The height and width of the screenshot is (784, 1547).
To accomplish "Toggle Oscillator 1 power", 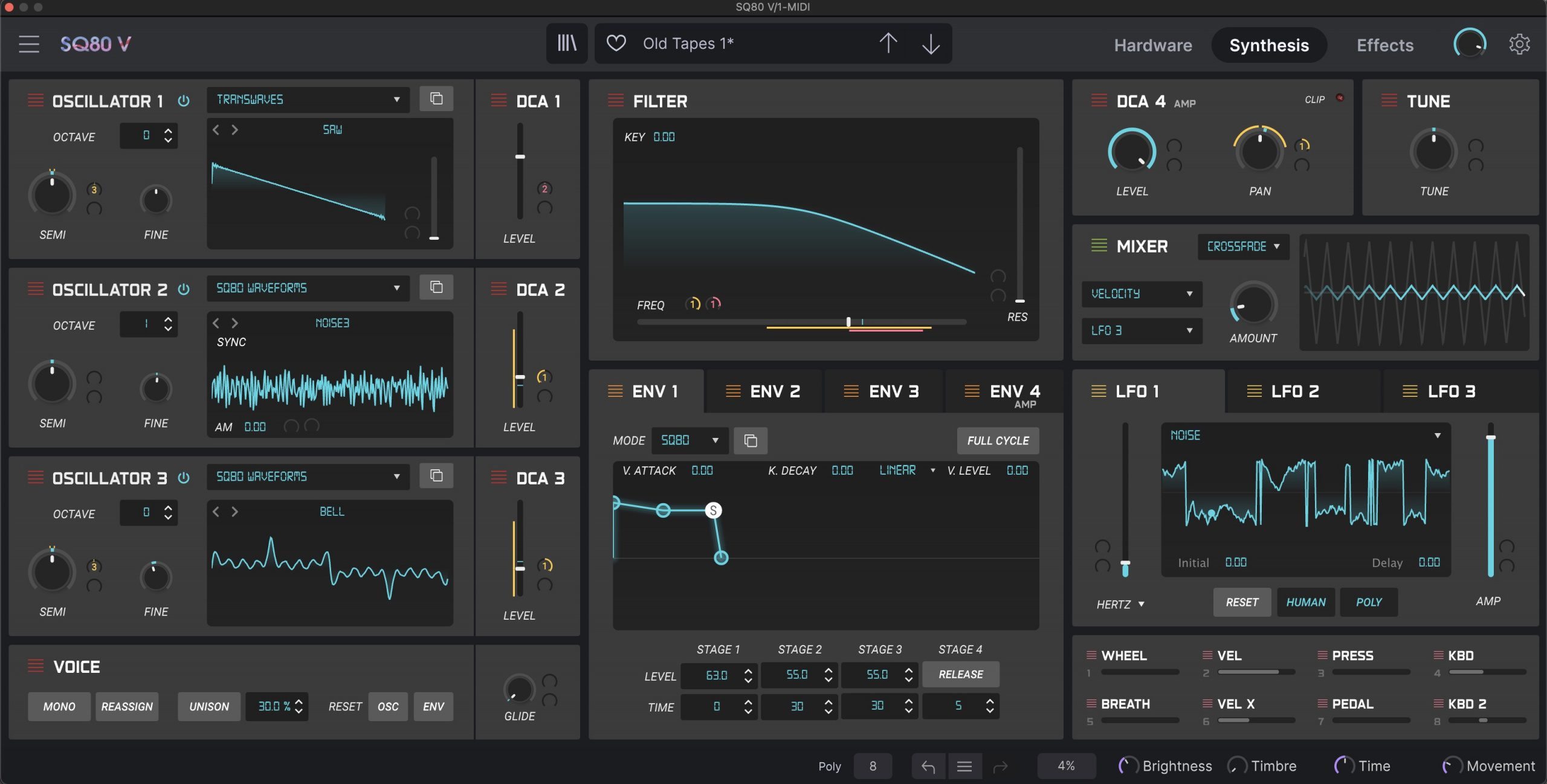I will pyautogui.click(x=184, y=101).
